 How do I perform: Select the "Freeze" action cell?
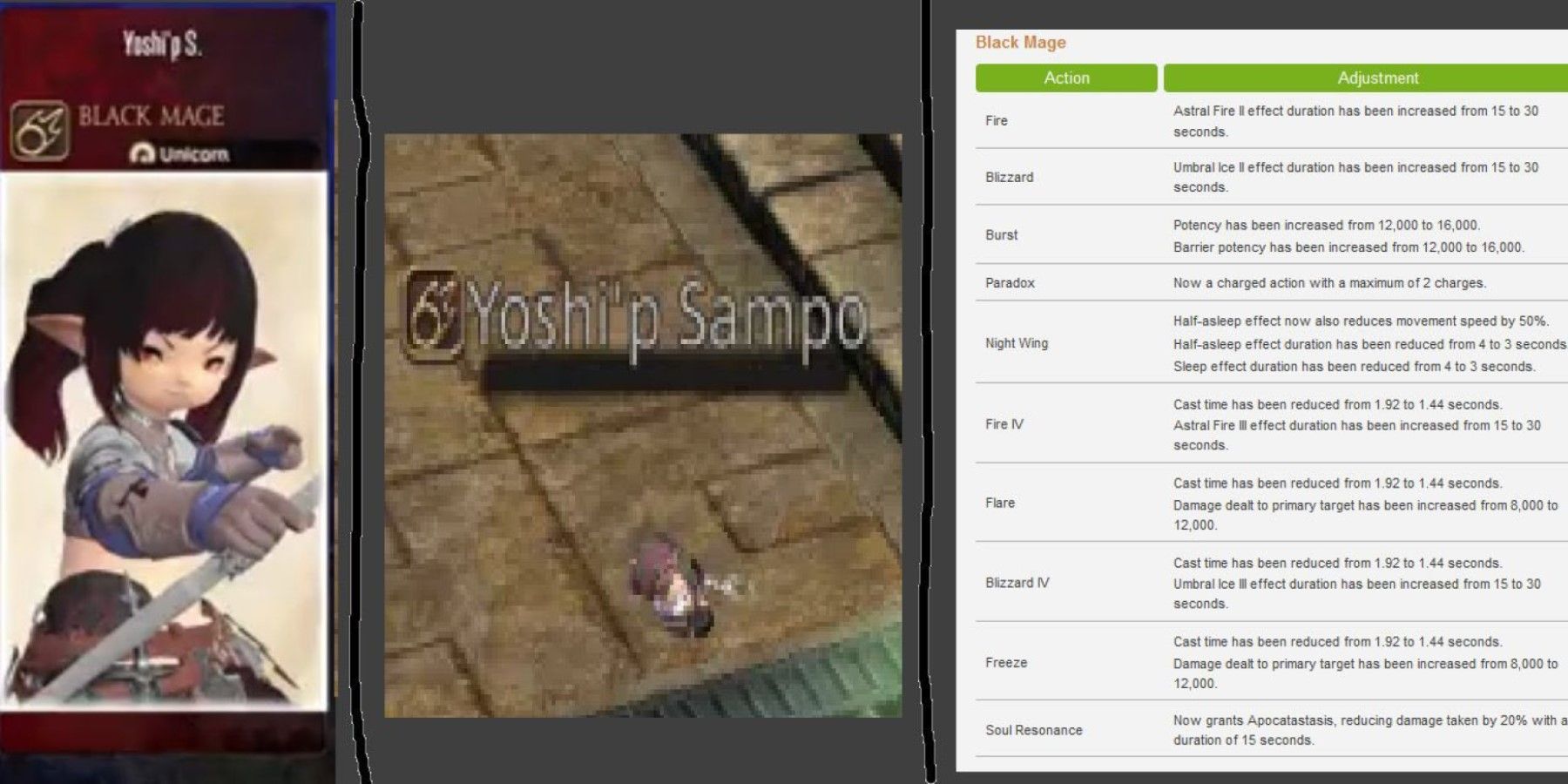coord(1006,663)
